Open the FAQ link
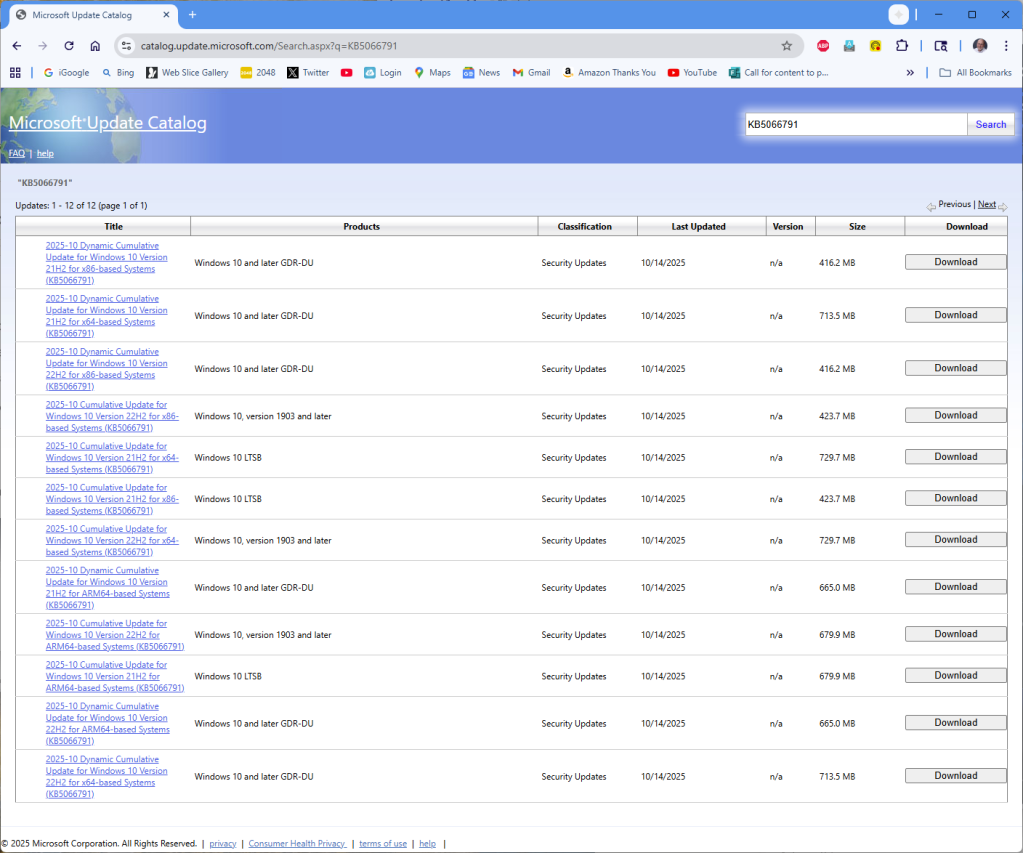 (17, 153)
